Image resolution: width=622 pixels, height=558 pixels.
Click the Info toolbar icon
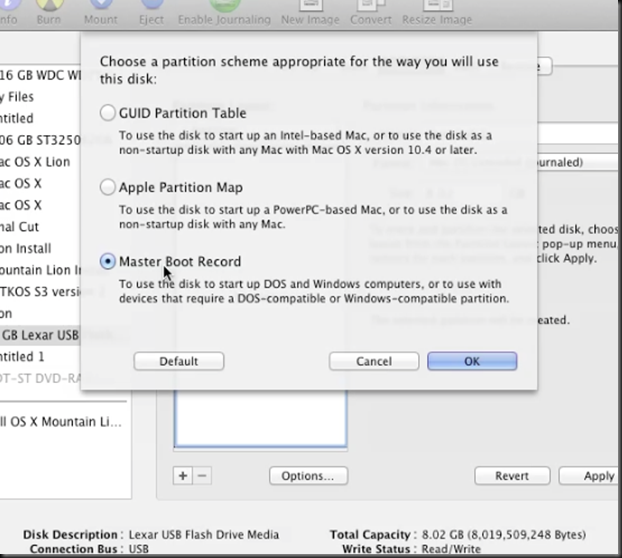8,12
